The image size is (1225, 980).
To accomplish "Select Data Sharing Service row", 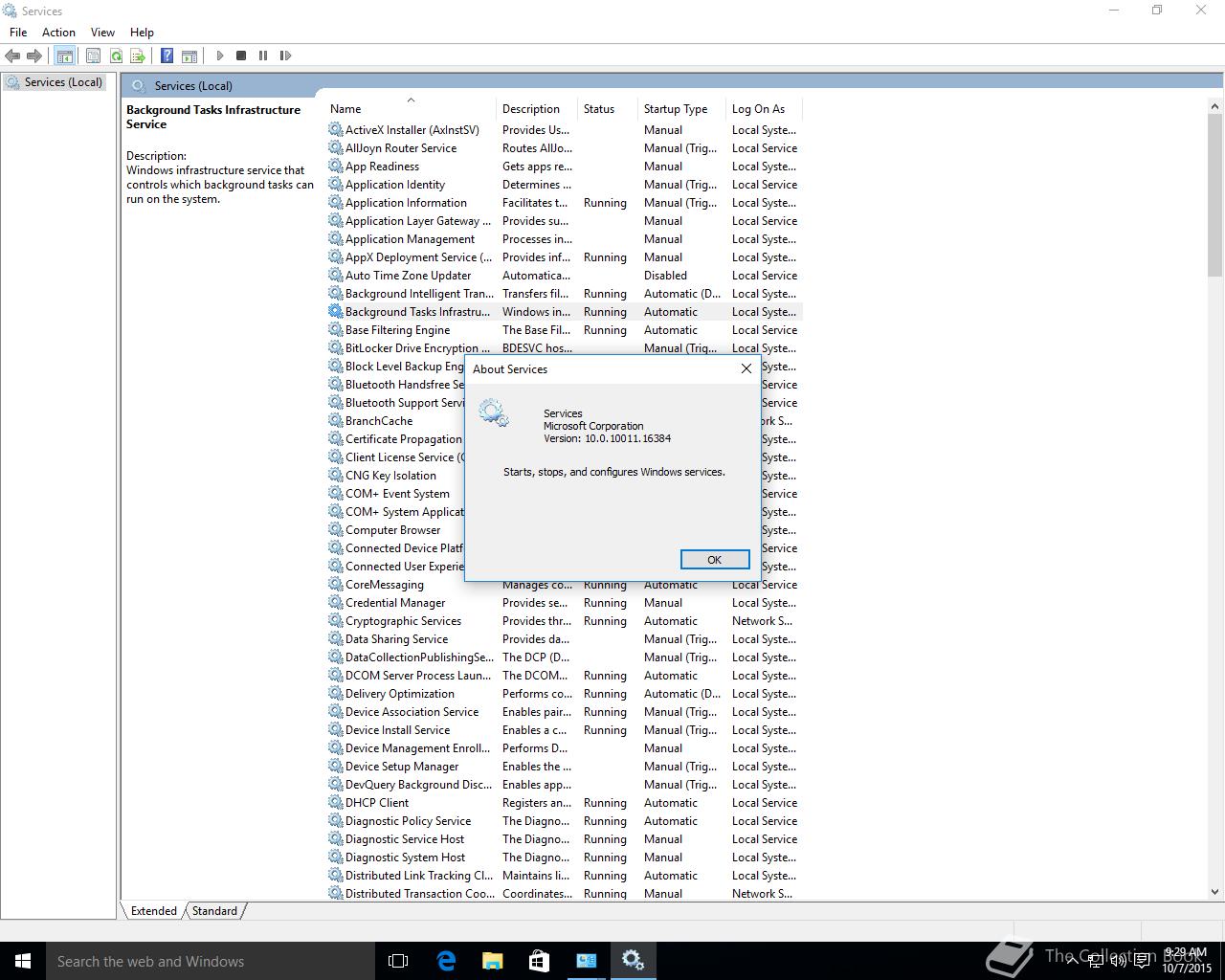I will point(565,639).
